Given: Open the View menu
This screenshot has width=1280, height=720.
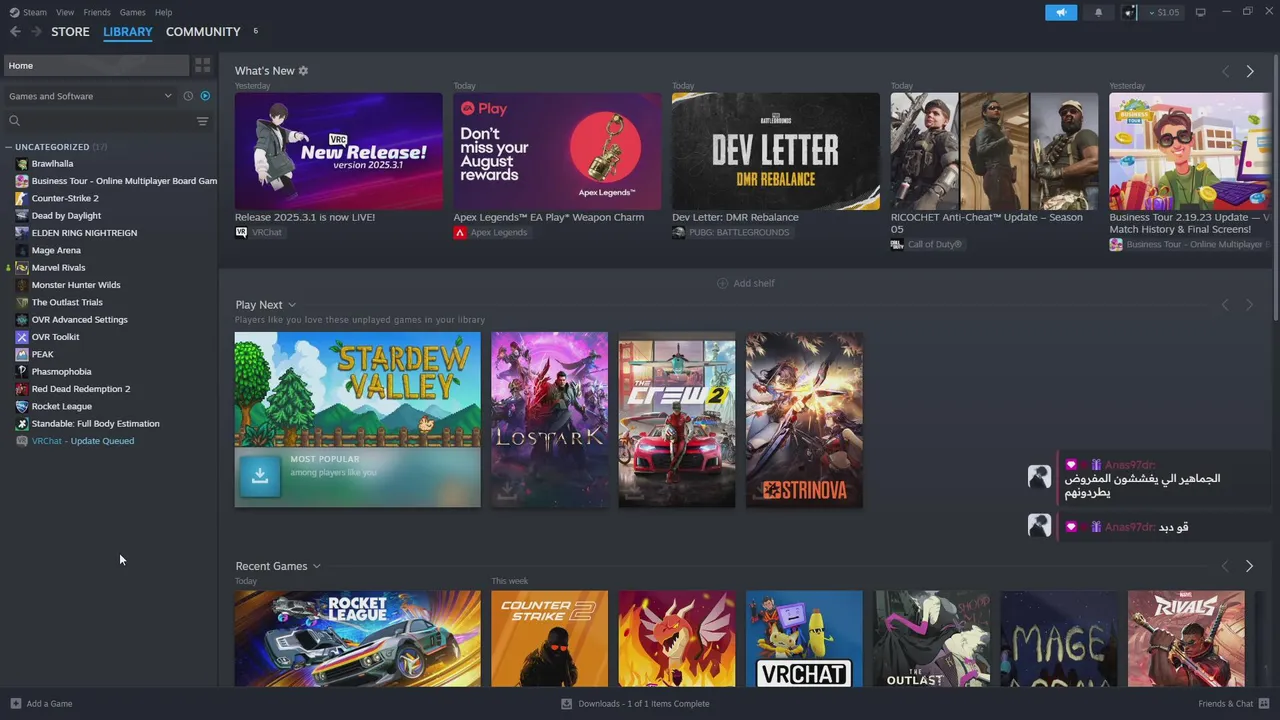Looking at the screenshot, I should coord(65,12).
